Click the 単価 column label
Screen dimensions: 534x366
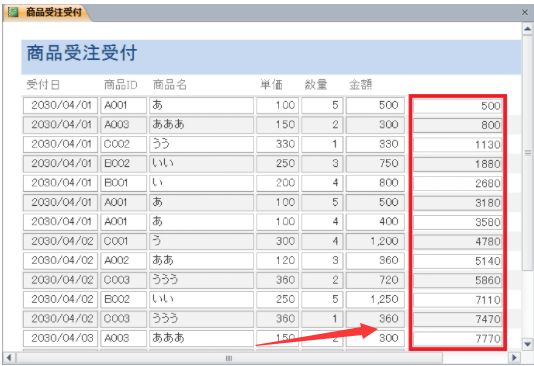point(271,84)
